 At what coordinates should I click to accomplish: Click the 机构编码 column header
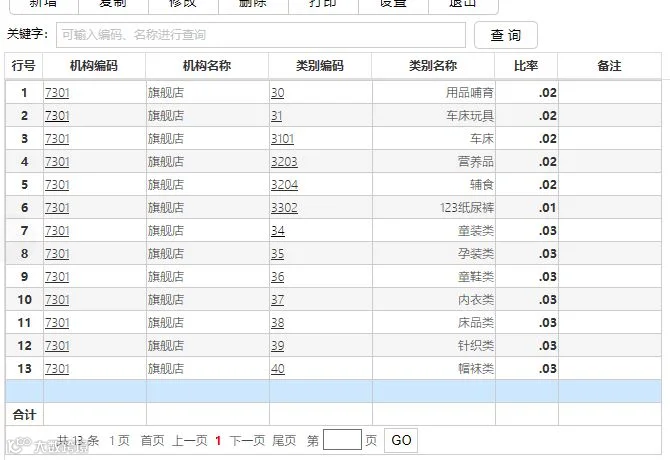point(94,66)
